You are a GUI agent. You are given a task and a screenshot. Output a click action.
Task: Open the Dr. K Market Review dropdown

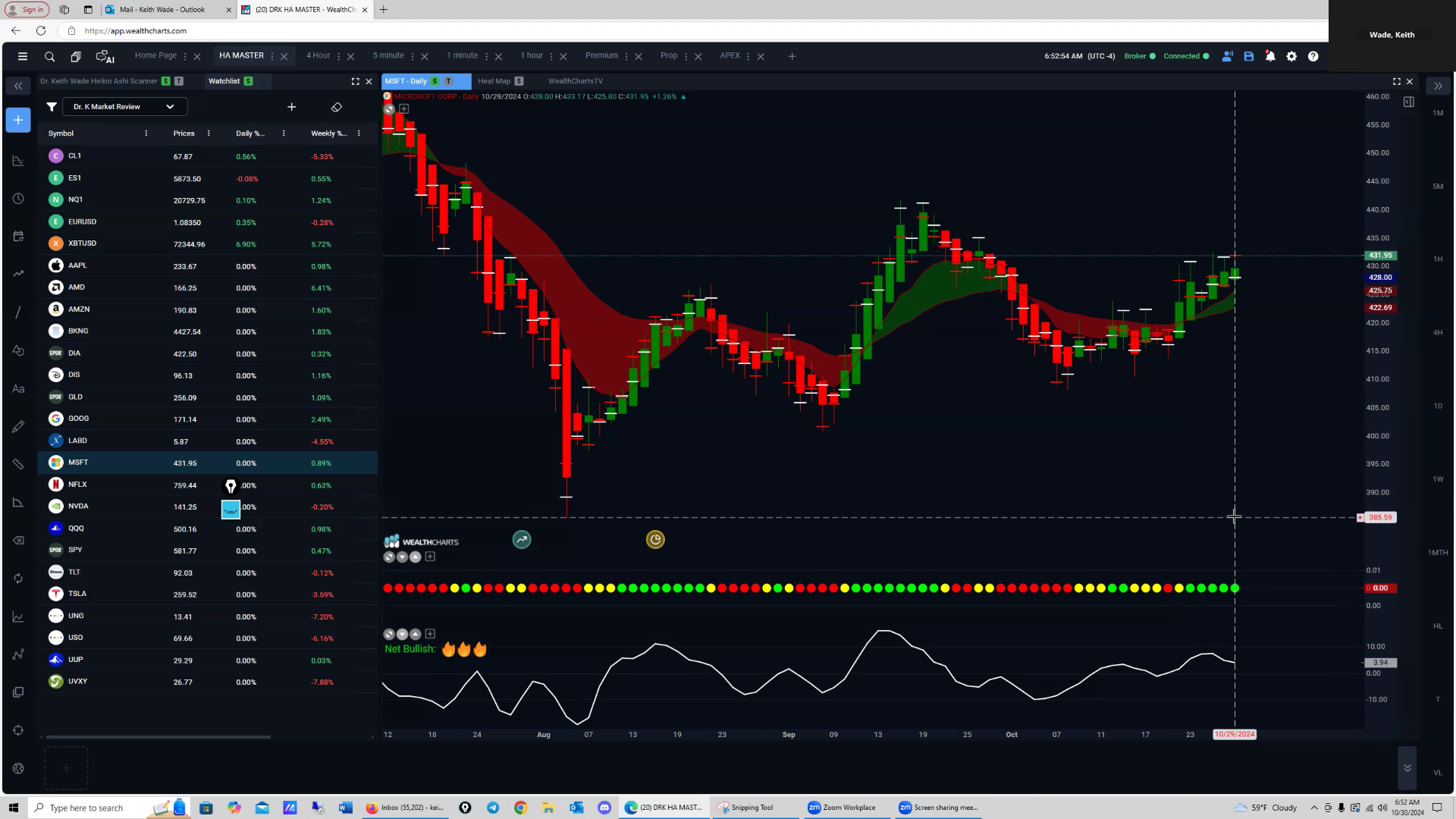click(x=124, y=107)
